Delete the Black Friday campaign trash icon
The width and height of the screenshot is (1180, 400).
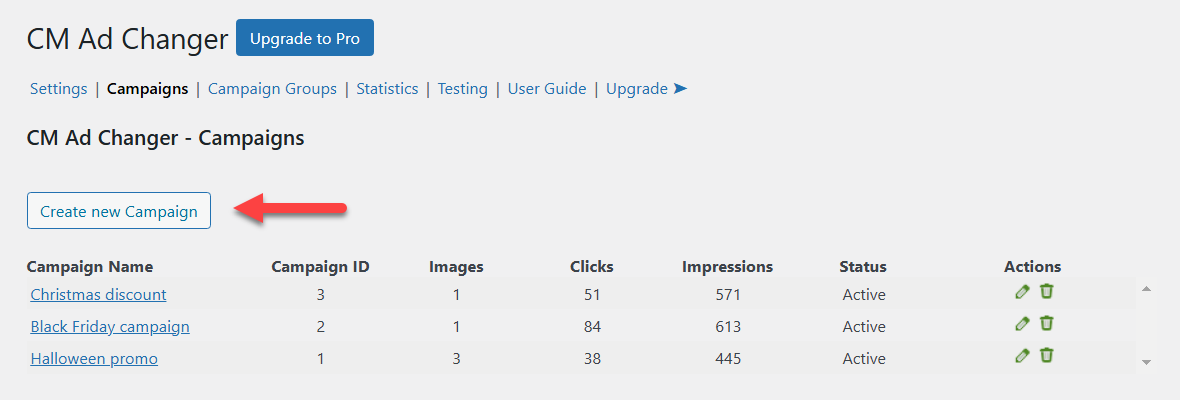1047,323
